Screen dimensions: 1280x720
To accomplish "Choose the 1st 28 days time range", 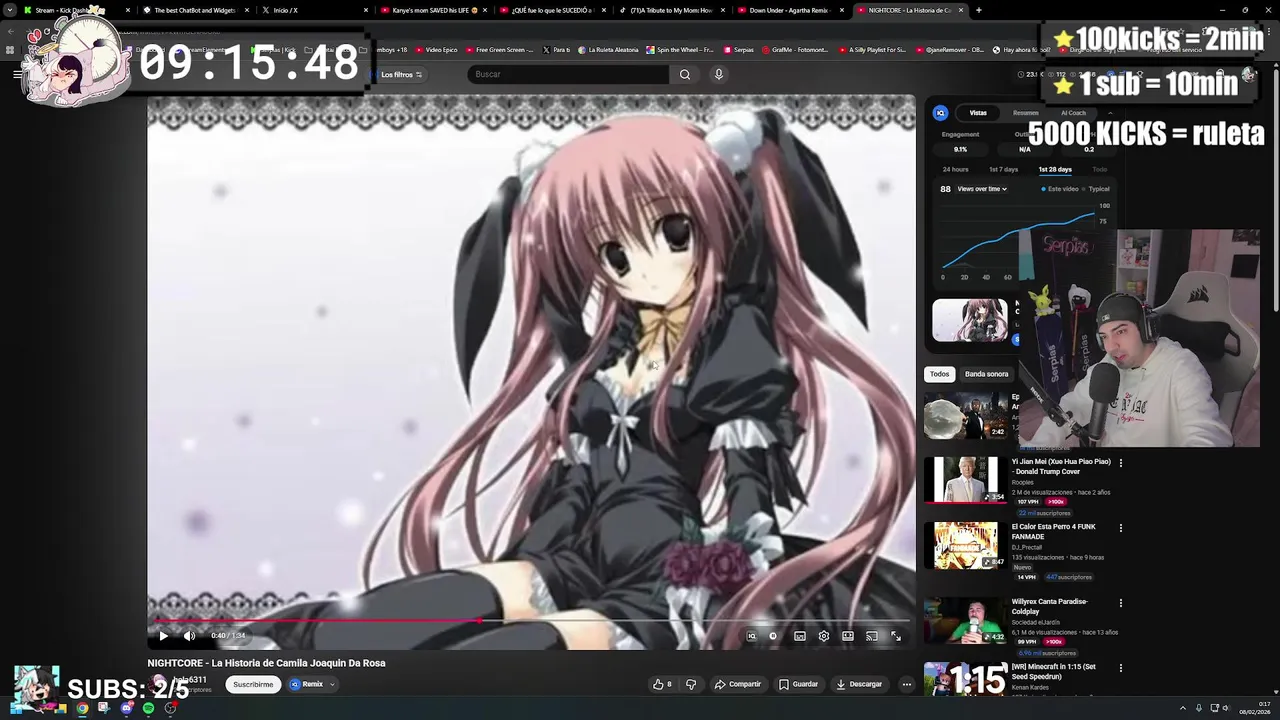I will [x=1054, y=169].
